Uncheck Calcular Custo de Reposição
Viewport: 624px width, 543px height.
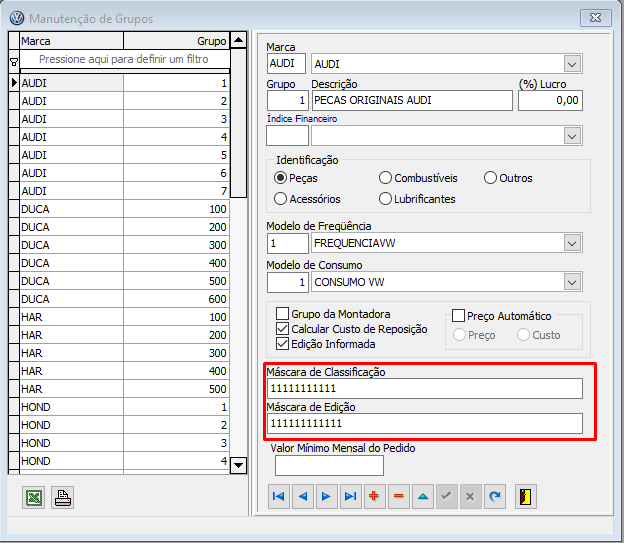pos(283,329)
